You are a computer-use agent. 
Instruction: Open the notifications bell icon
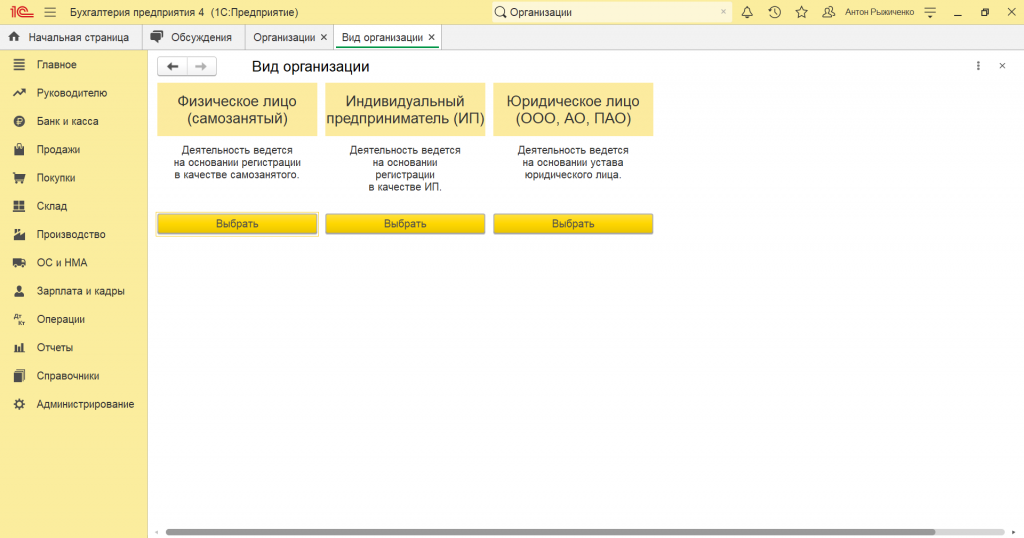(747, 12)
